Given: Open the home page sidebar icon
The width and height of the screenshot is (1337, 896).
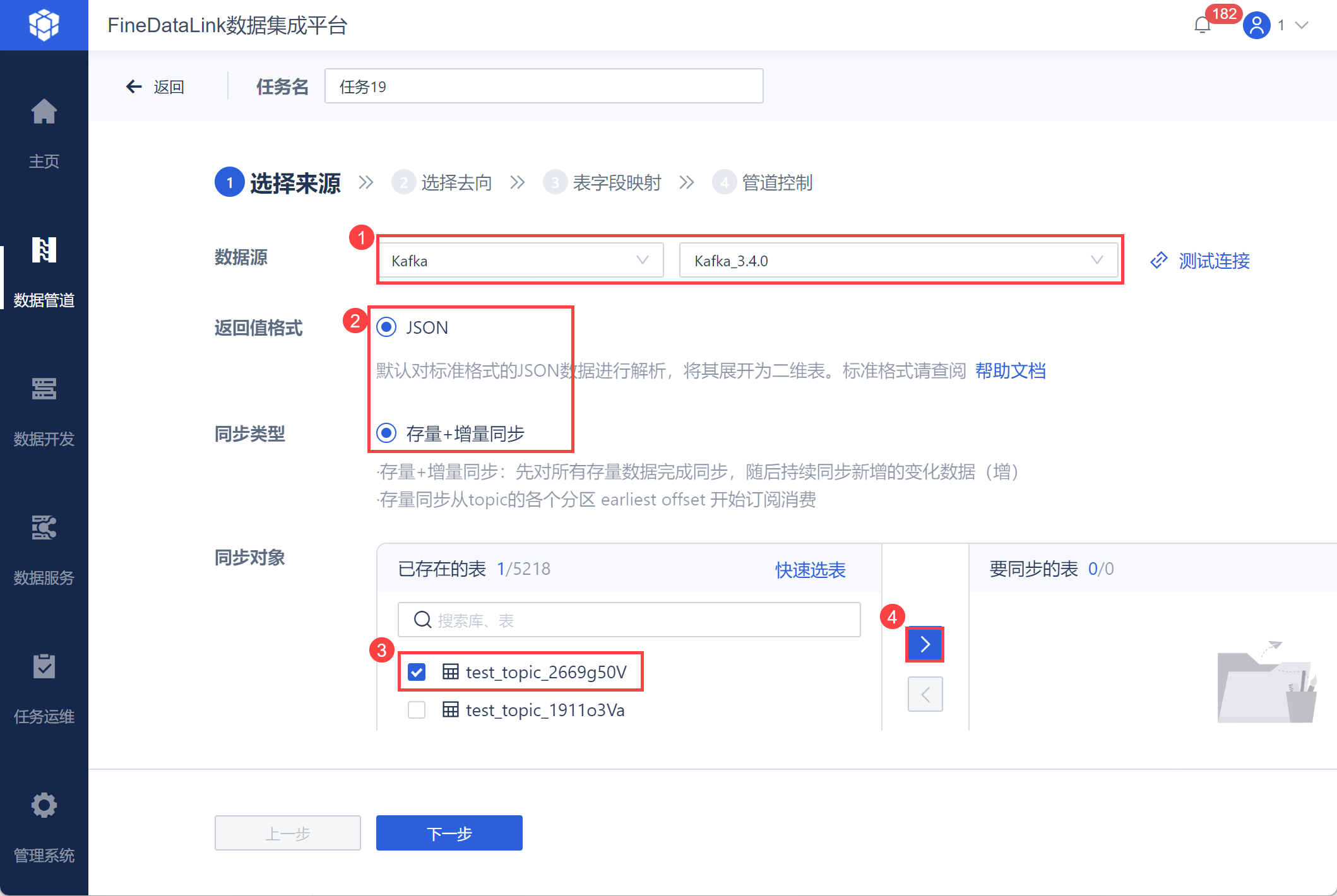Looking at the screenshot, I should point(44,112).
